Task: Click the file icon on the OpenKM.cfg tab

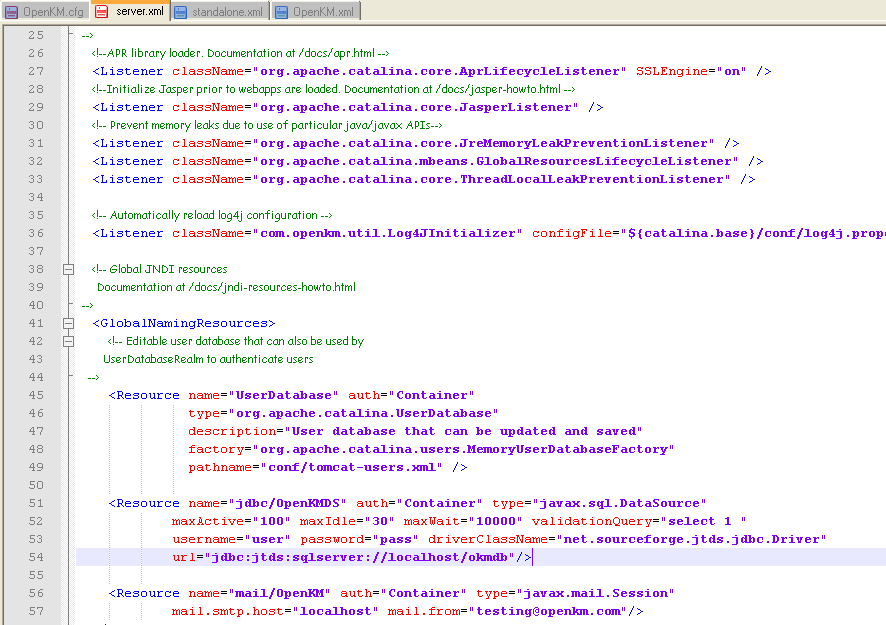Action: tap(10, 12)
